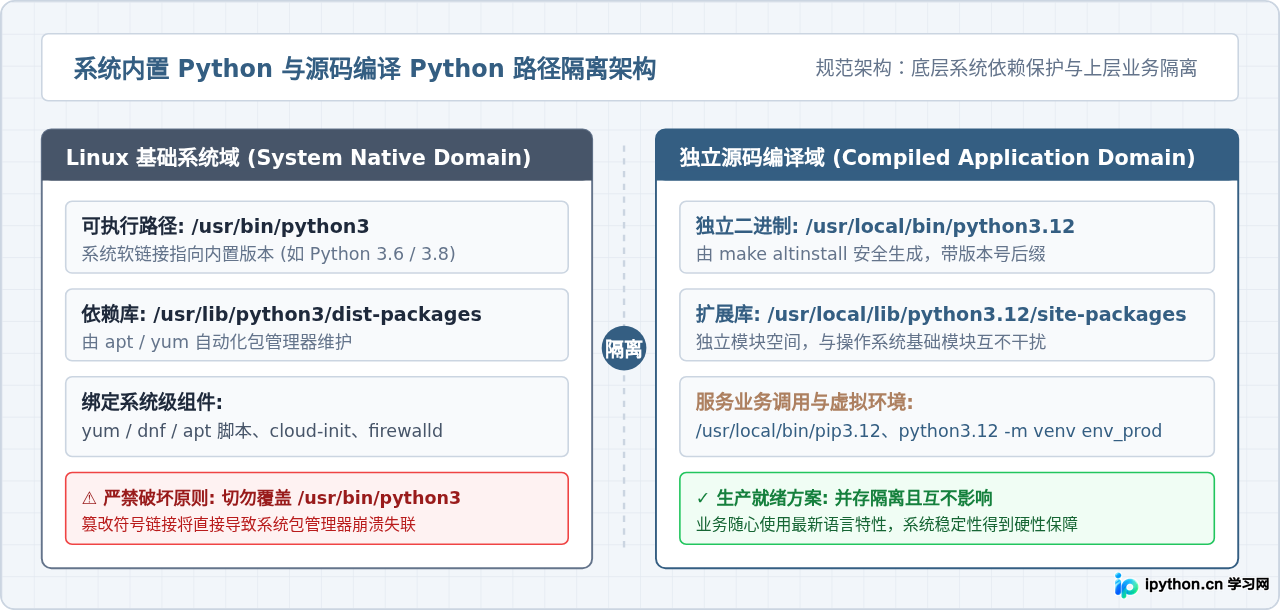Click the line 由 make altinstall 安全生成，带版本号后缀
The width and height of the screenshot is (1280, 610).
871,254
